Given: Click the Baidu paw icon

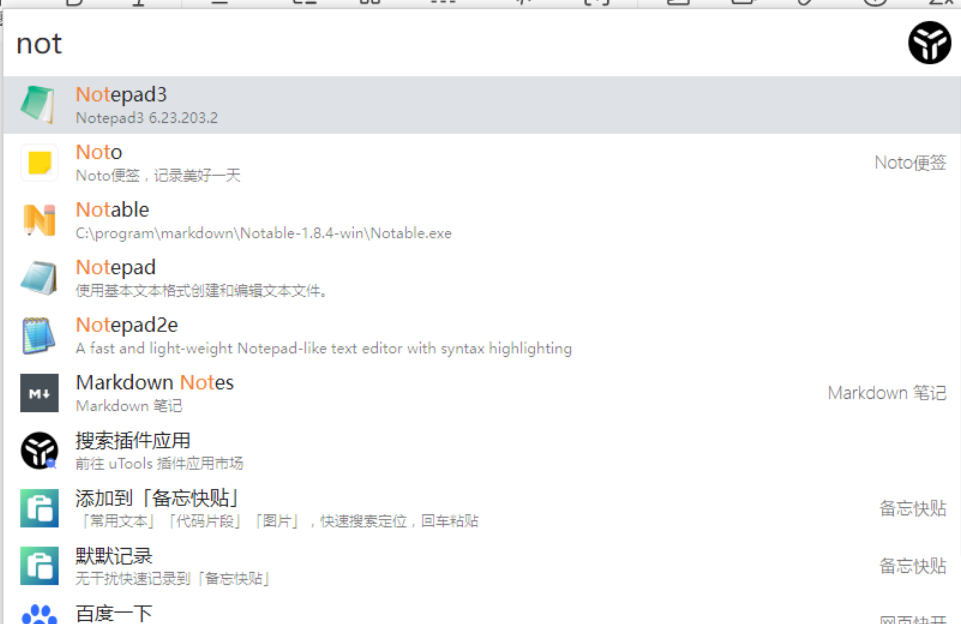Looking at the screenshot, I should tap(39, 614).
